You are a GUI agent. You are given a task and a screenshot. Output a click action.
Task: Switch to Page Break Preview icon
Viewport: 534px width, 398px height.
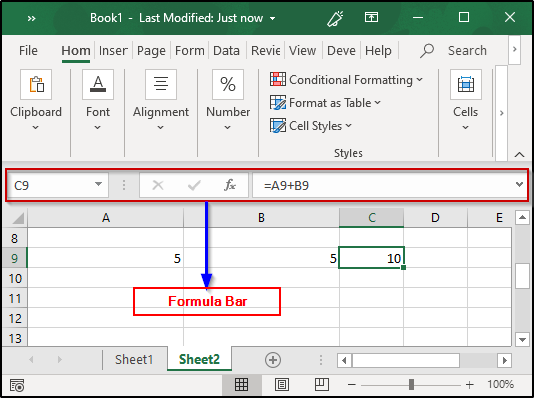322,385
